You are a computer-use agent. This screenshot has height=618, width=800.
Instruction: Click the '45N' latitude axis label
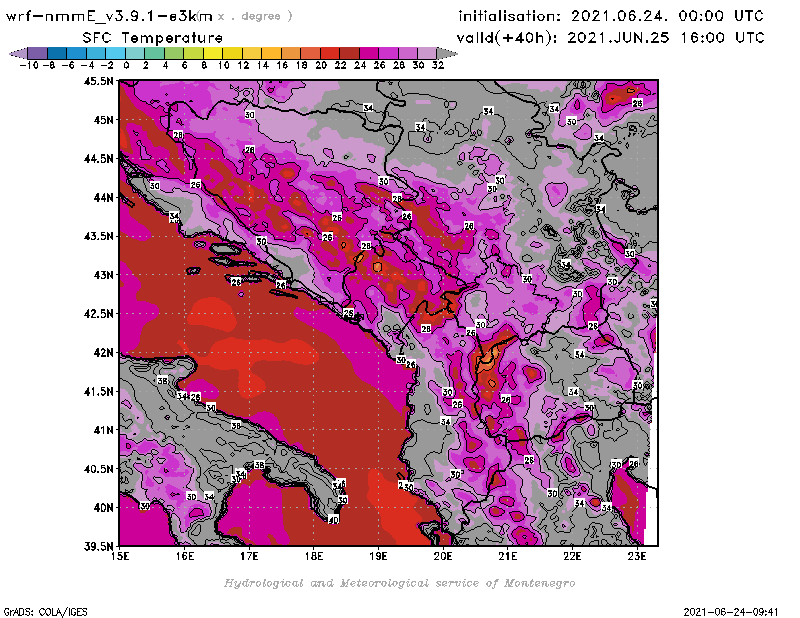coord(103,120)
